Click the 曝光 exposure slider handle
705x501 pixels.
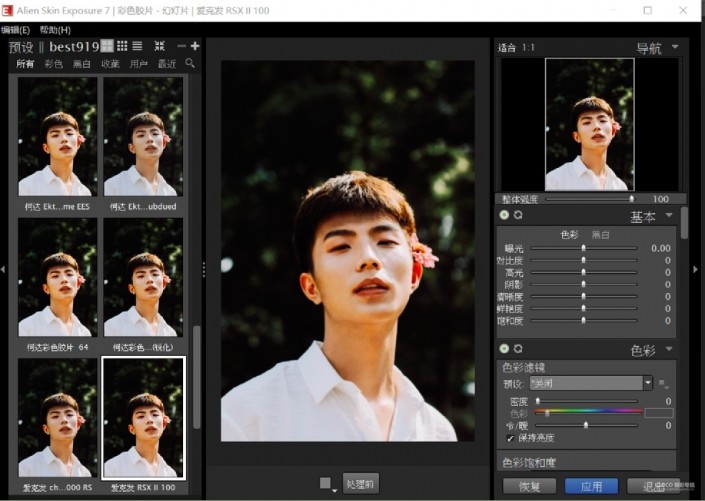pos(584,248)
